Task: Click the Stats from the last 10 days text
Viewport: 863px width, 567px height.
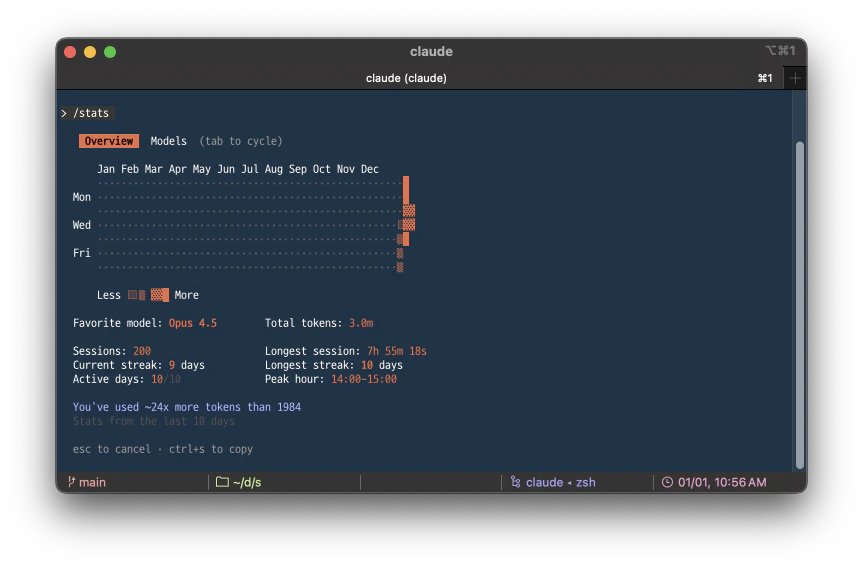Action: 154,421
